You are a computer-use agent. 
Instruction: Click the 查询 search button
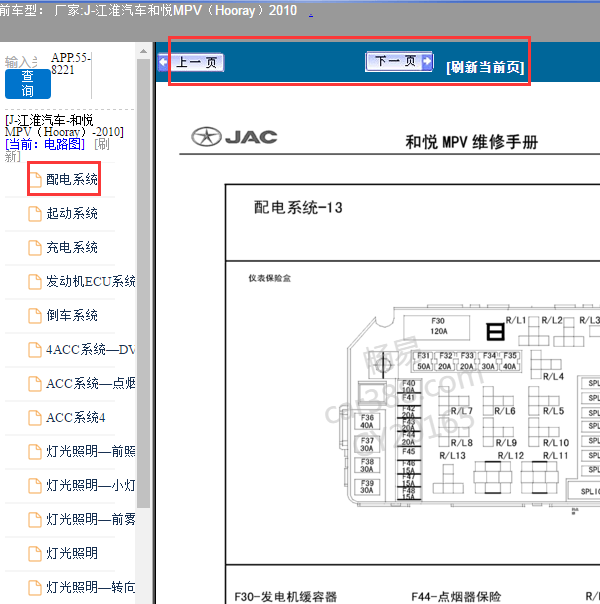coord(28,84)
